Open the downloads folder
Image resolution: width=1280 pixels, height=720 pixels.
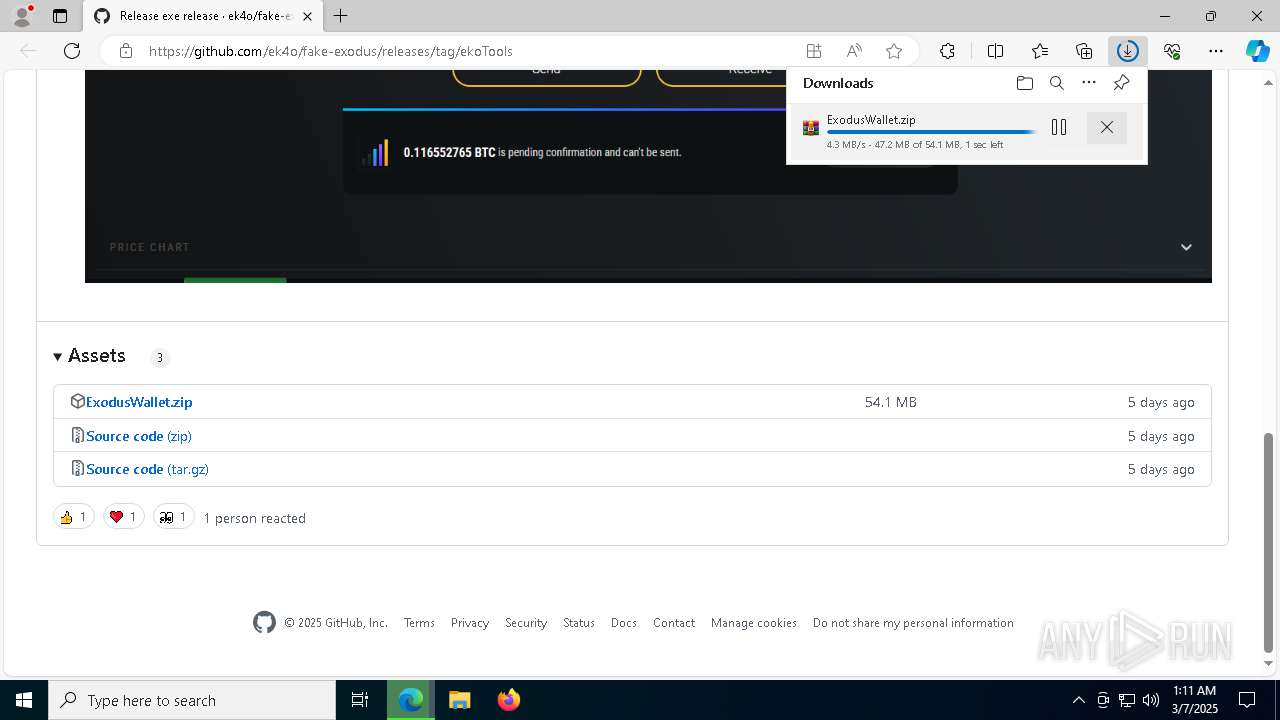tap(1024, 83)
